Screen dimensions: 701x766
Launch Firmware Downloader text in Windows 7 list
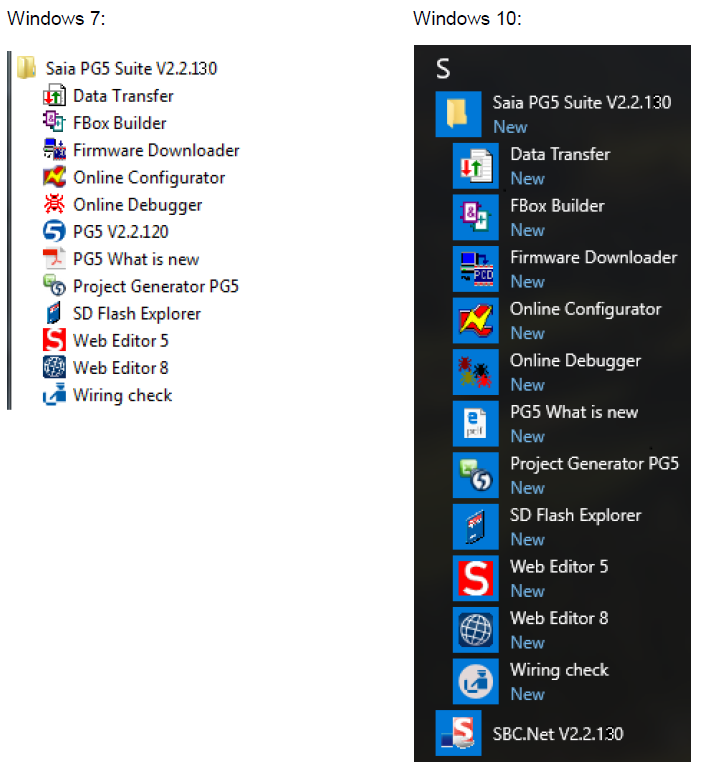(x=156, y=150)
